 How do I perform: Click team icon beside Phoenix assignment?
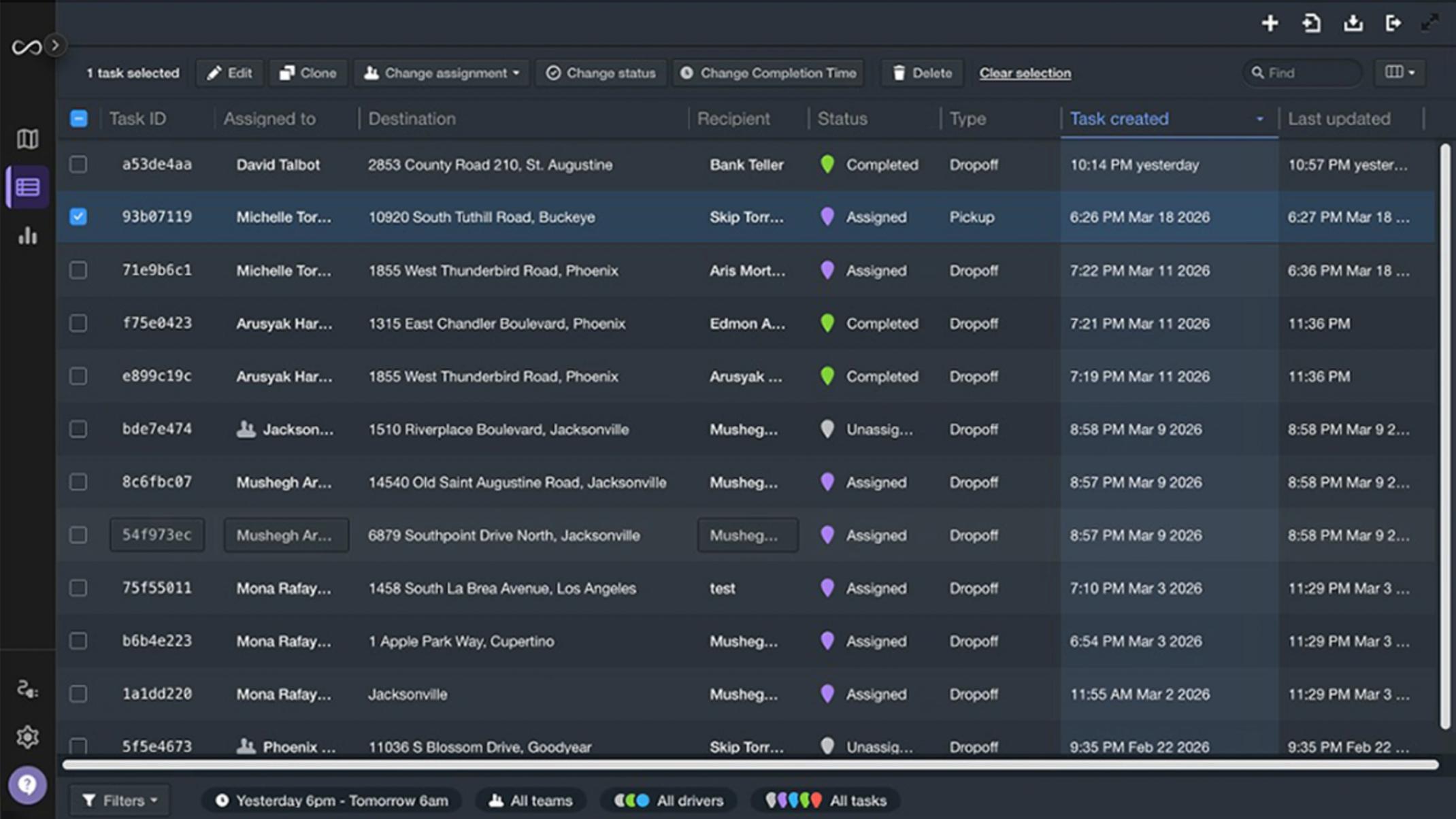246,746
